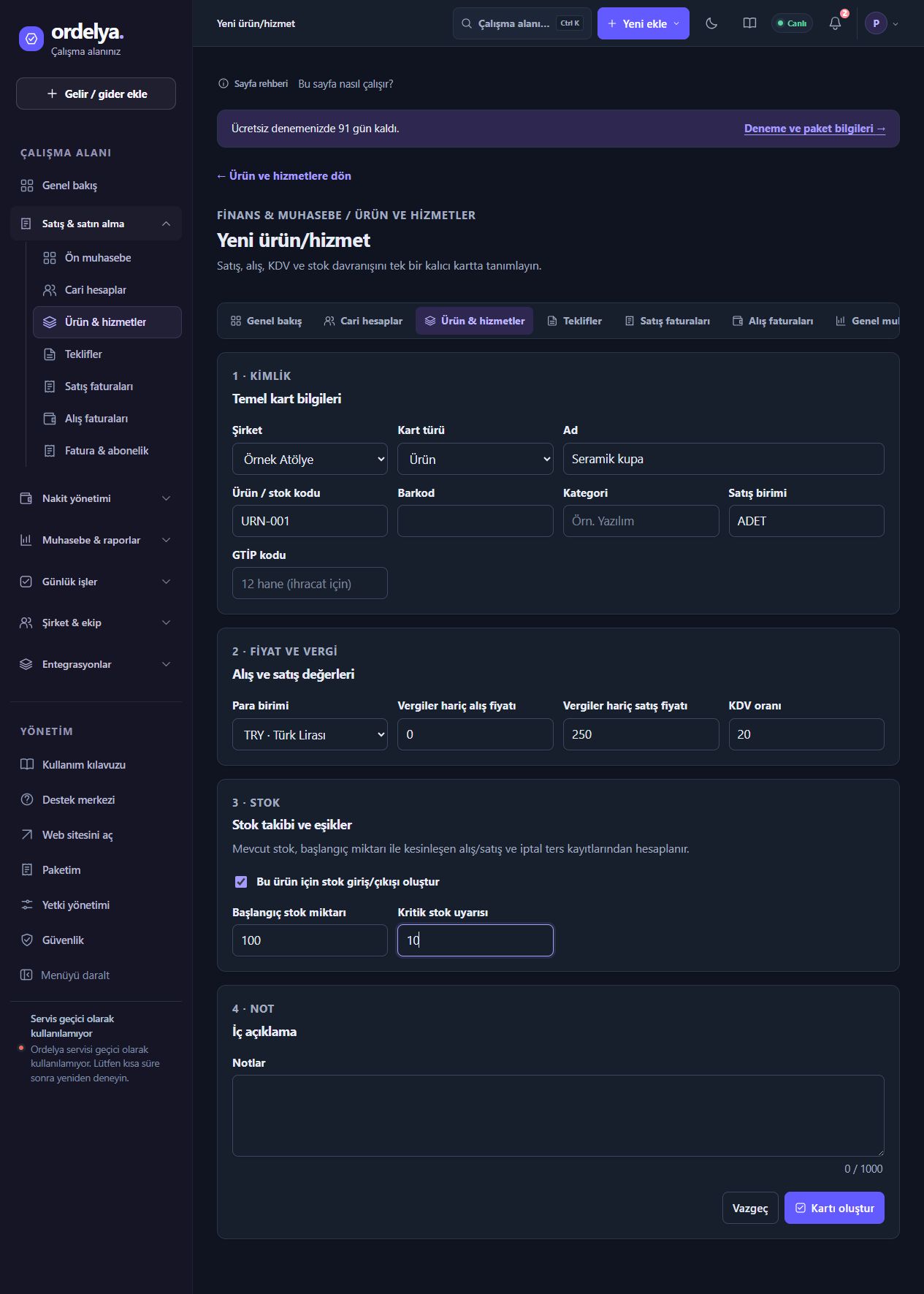Focus the Barkod input field
This screenshot has height=1294, width=924.
coord(476,521)
